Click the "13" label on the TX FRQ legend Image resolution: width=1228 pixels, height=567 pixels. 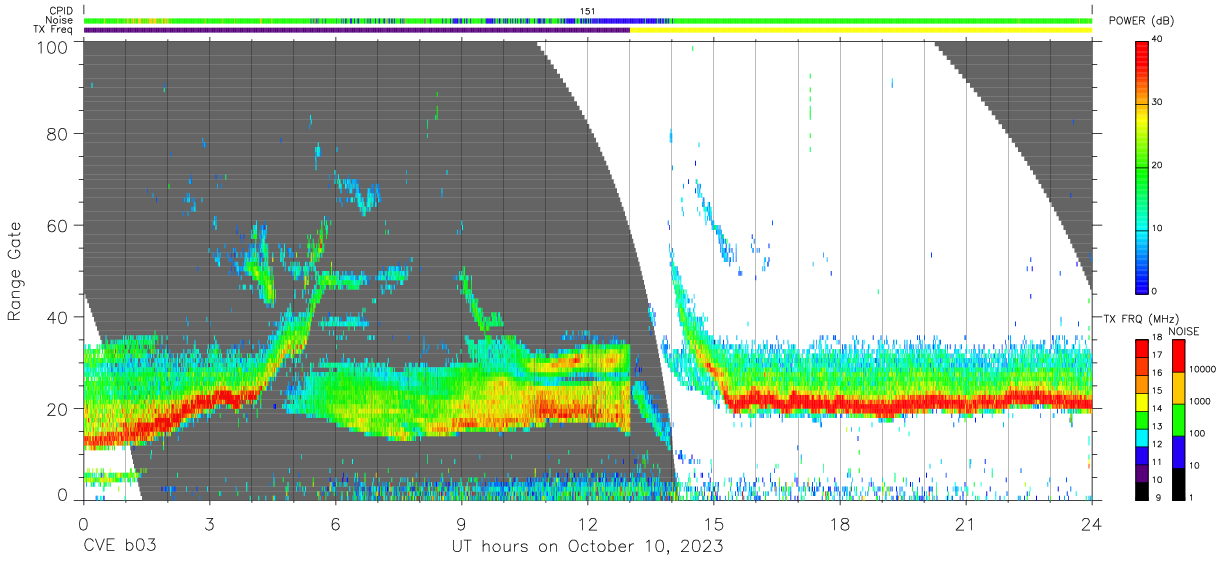click(1156, 426)
